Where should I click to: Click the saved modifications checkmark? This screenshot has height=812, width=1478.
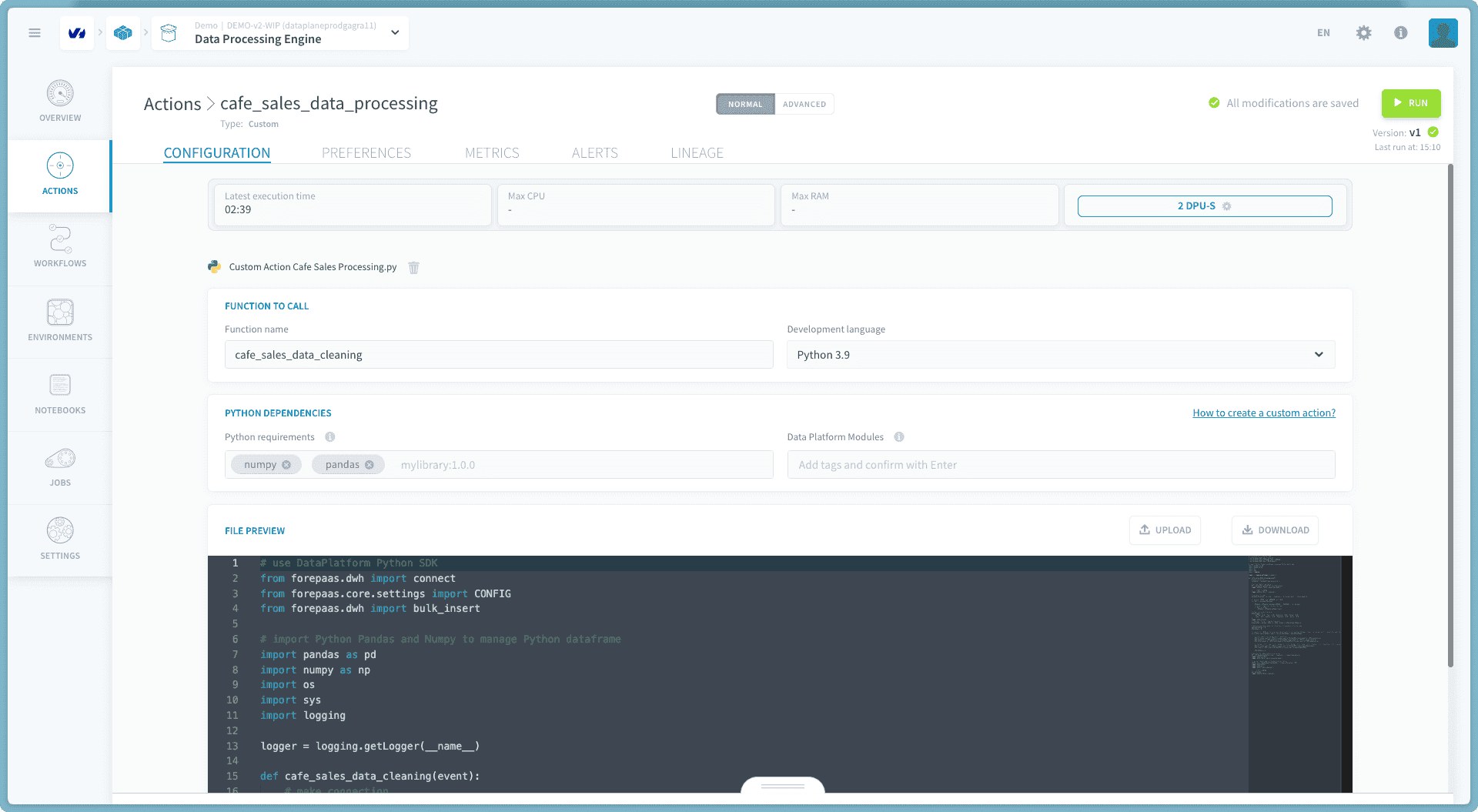tap(1214, 103)
